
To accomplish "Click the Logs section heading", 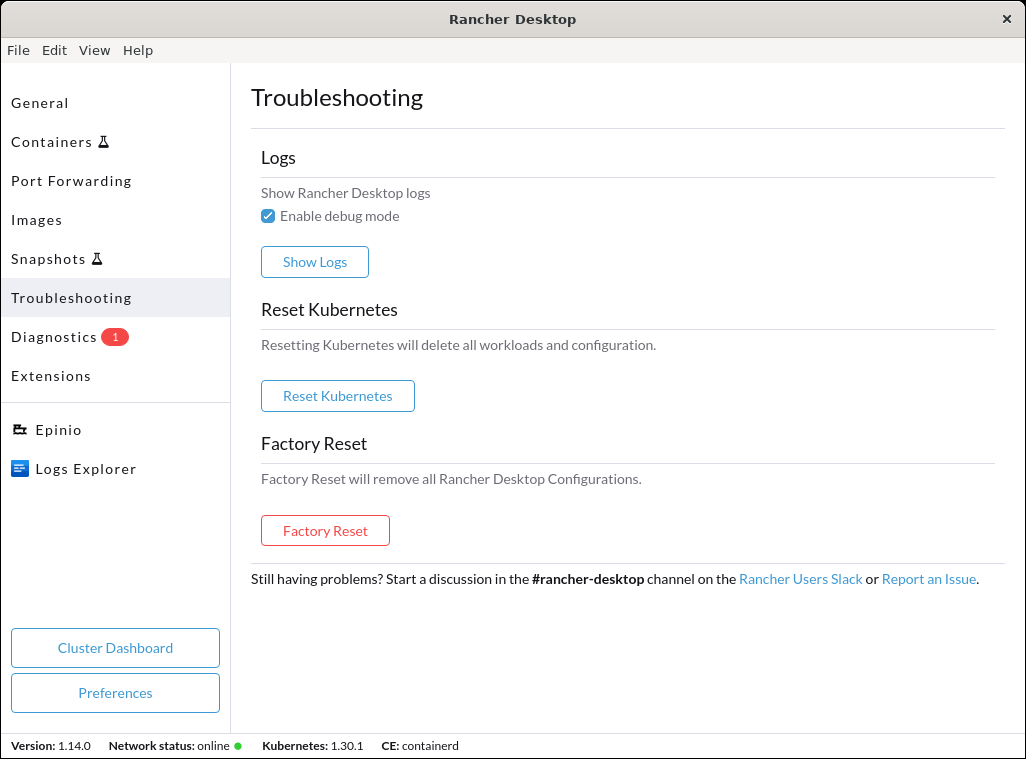I will (278, 158).
